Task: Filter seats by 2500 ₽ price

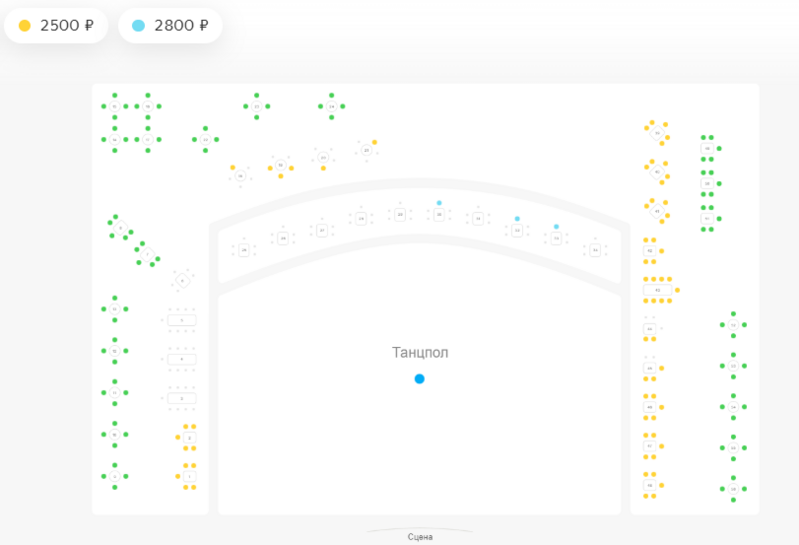Action: pos(56,25)
